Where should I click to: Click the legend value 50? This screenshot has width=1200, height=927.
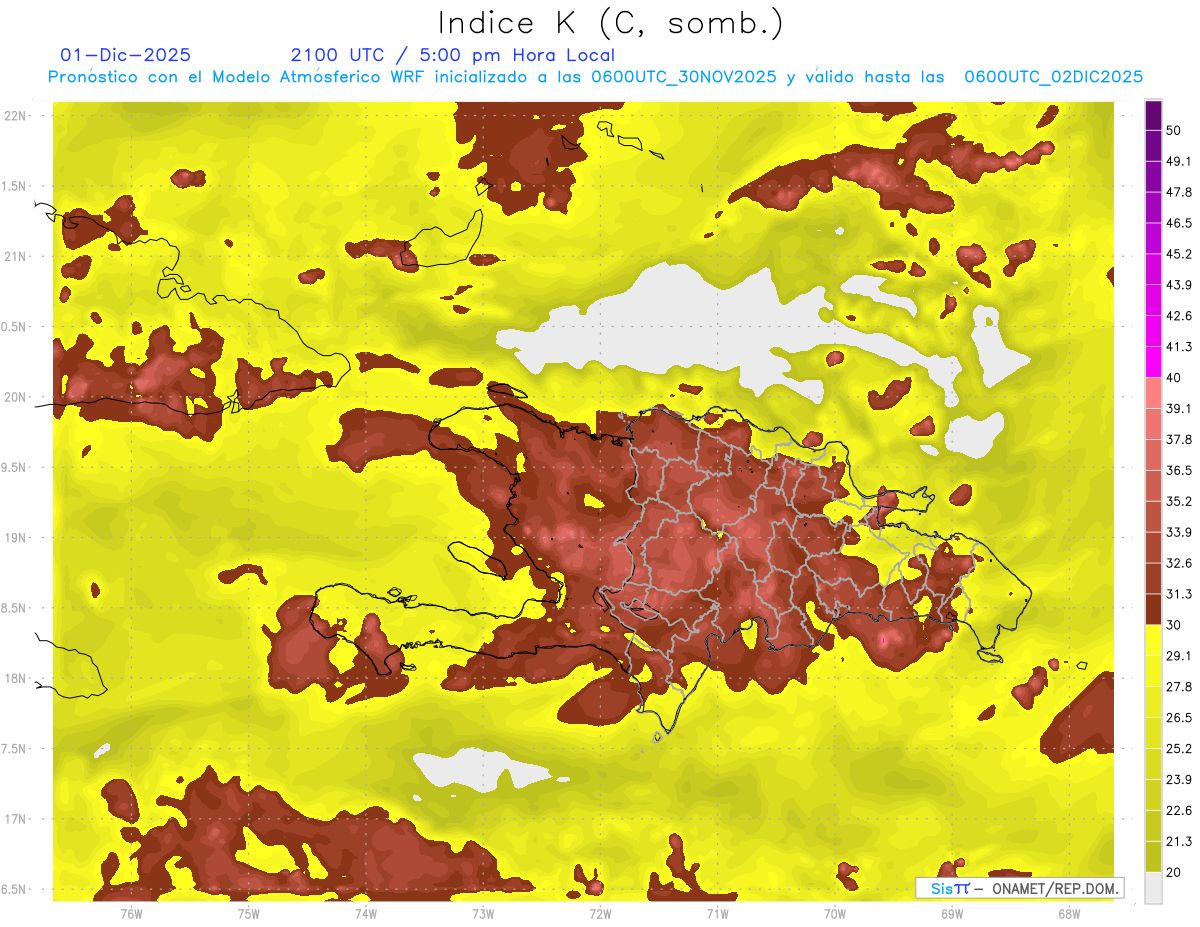[x=1174, y=130]
